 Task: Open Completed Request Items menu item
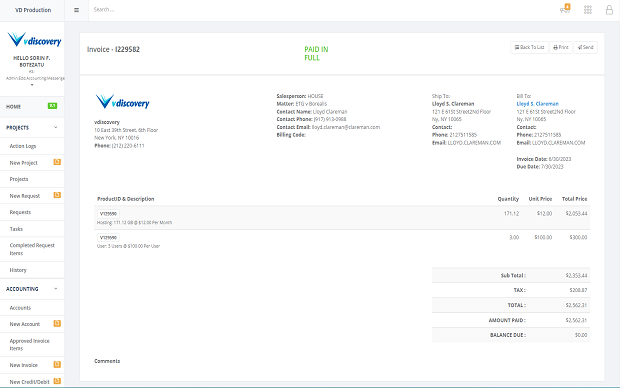[x=32, y=249]
